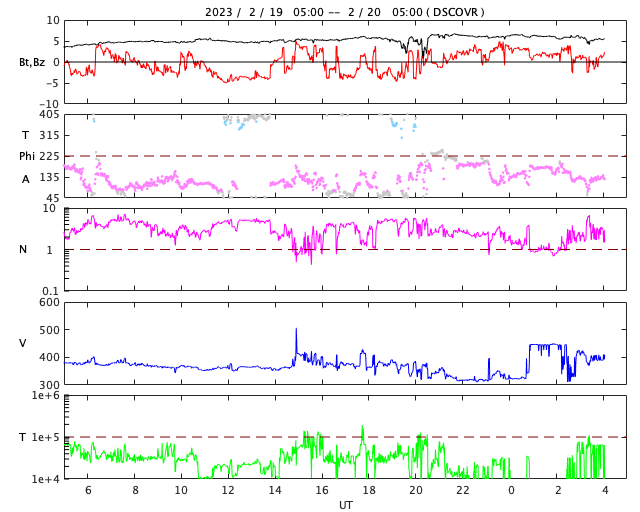The width and height of the screenshot is (640, 512).
Task: Select the -10 tick in Bt,Bz panel
Action: pos(51,105)
